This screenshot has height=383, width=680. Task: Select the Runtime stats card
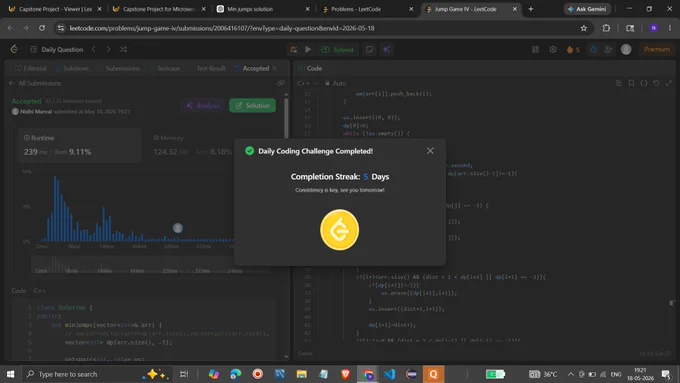click(79, 145)
